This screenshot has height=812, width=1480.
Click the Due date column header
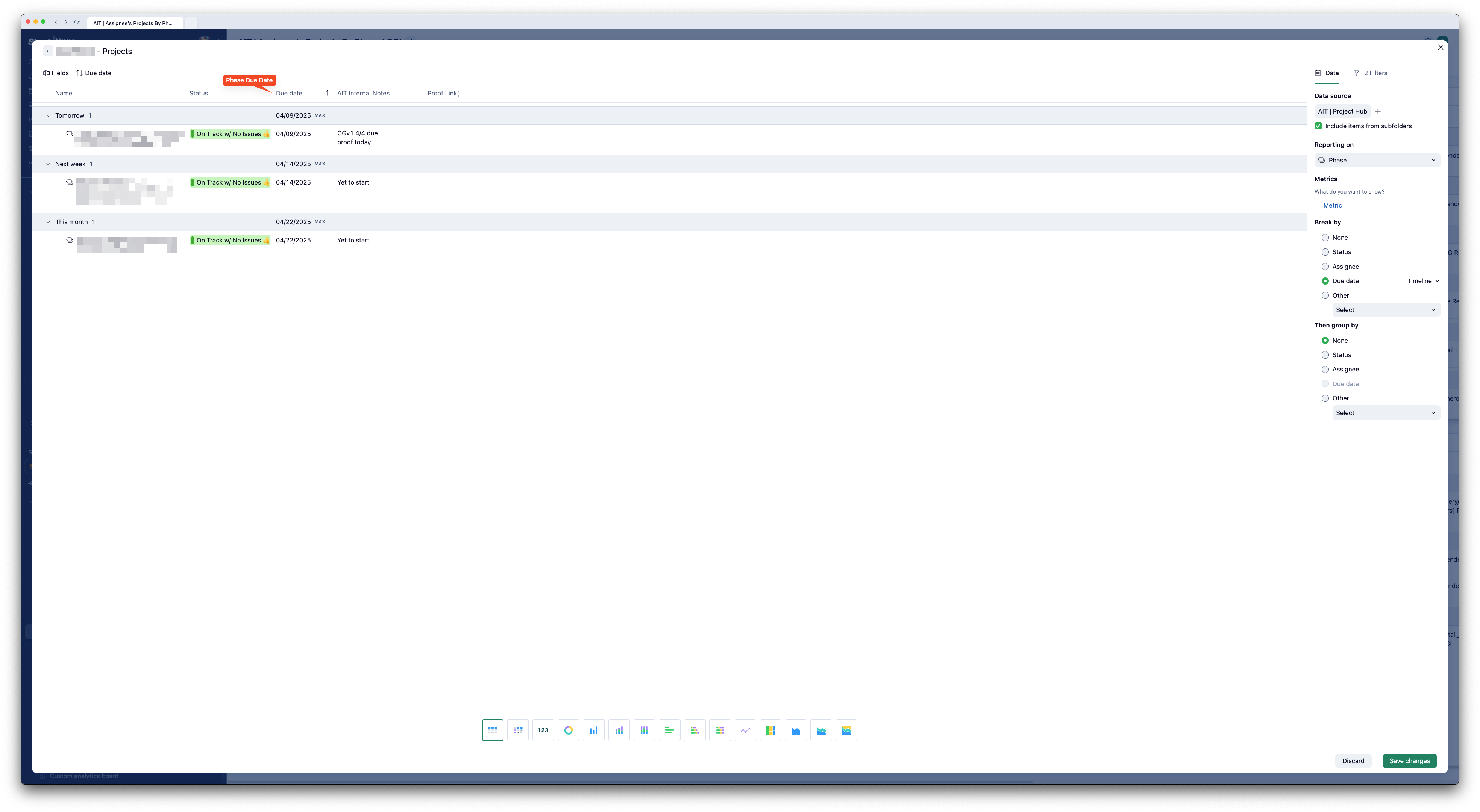[289, 93]
